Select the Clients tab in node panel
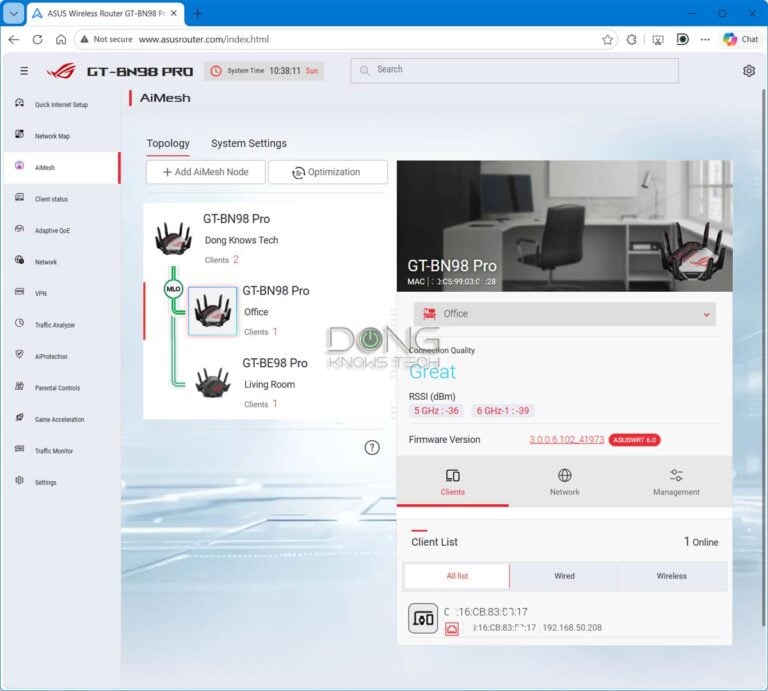768x691 pixels. point(453,482)
